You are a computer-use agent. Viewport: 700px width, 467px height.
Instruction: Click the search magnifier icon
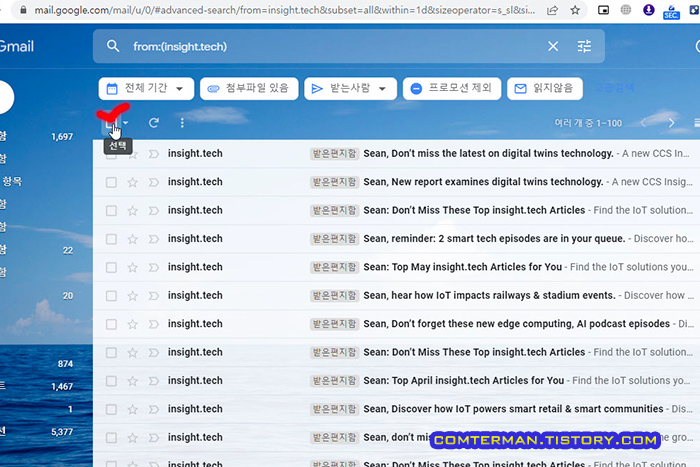[113, 46]
